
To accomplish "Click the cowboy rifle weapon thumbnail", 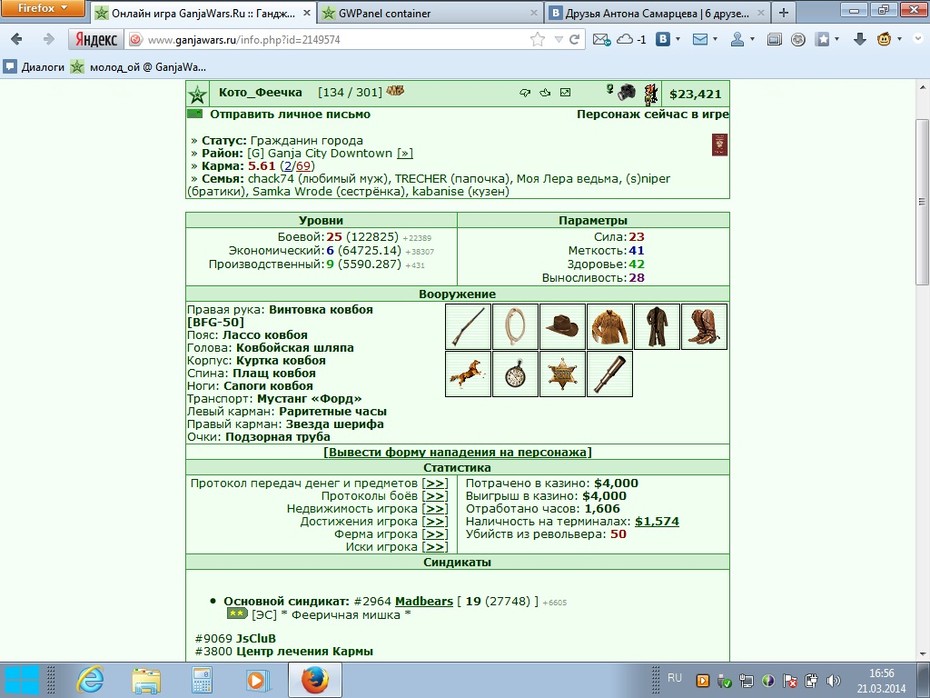I will tap(468, 327).
